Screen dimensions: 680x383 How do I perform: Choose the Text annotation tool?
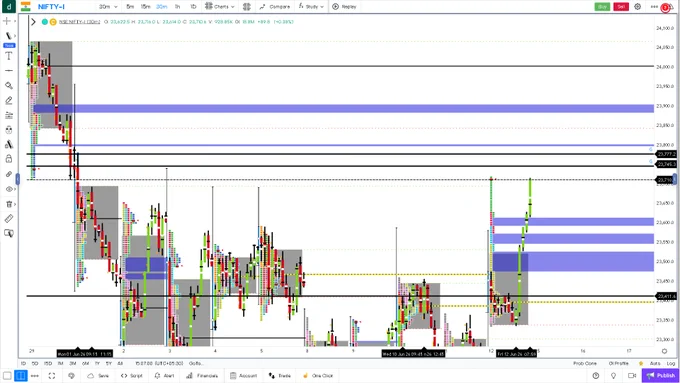point(8,56)
